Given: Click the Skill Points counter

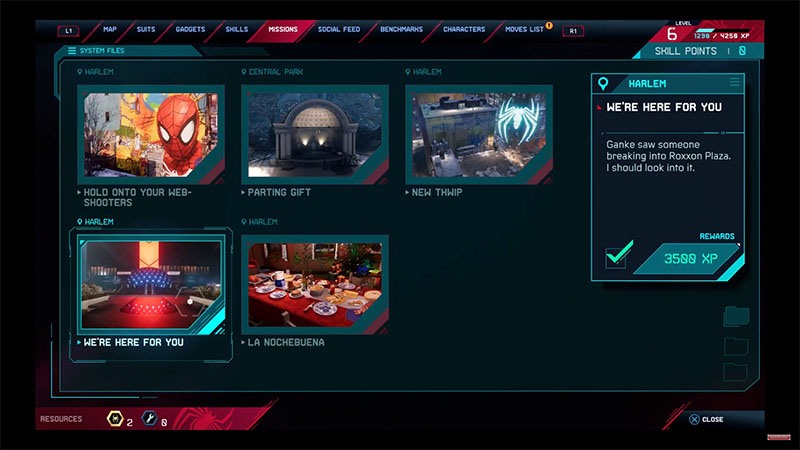Looking at the screenshot, I should (x=700, y=51).
